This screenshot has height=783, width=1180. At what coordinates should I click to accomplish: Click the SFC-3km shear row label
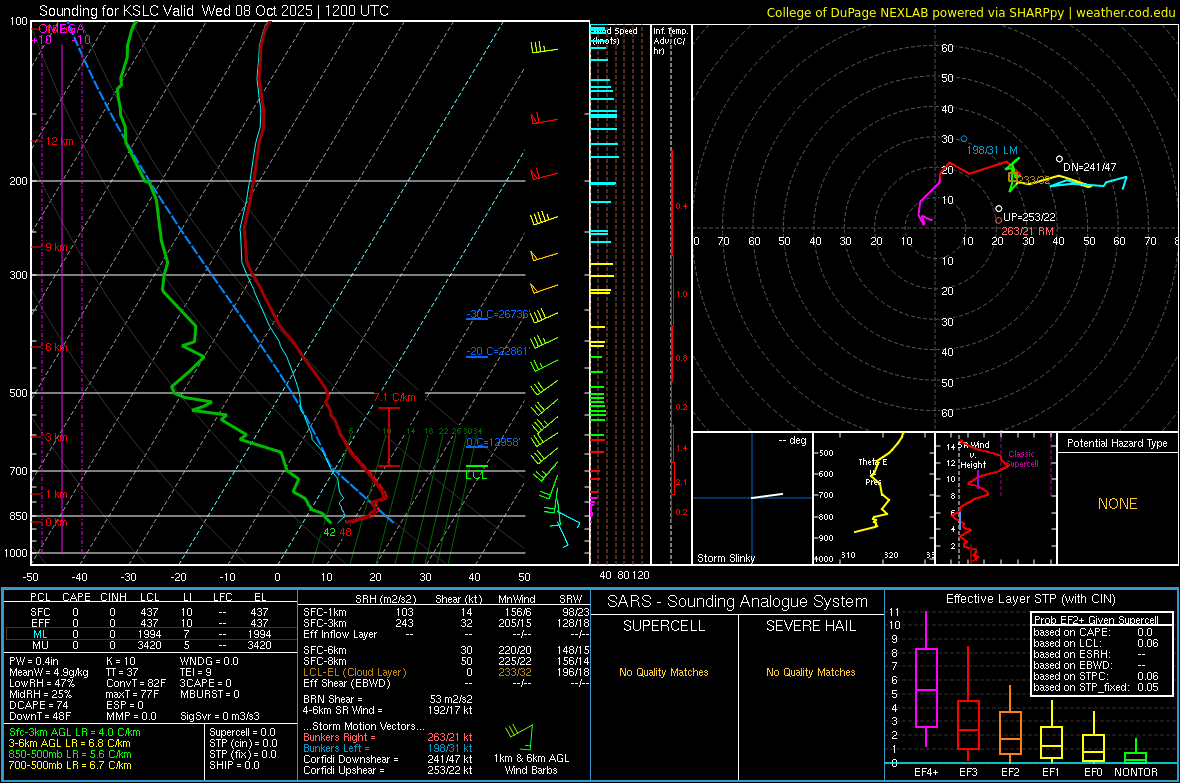click(x=324, y=623)
